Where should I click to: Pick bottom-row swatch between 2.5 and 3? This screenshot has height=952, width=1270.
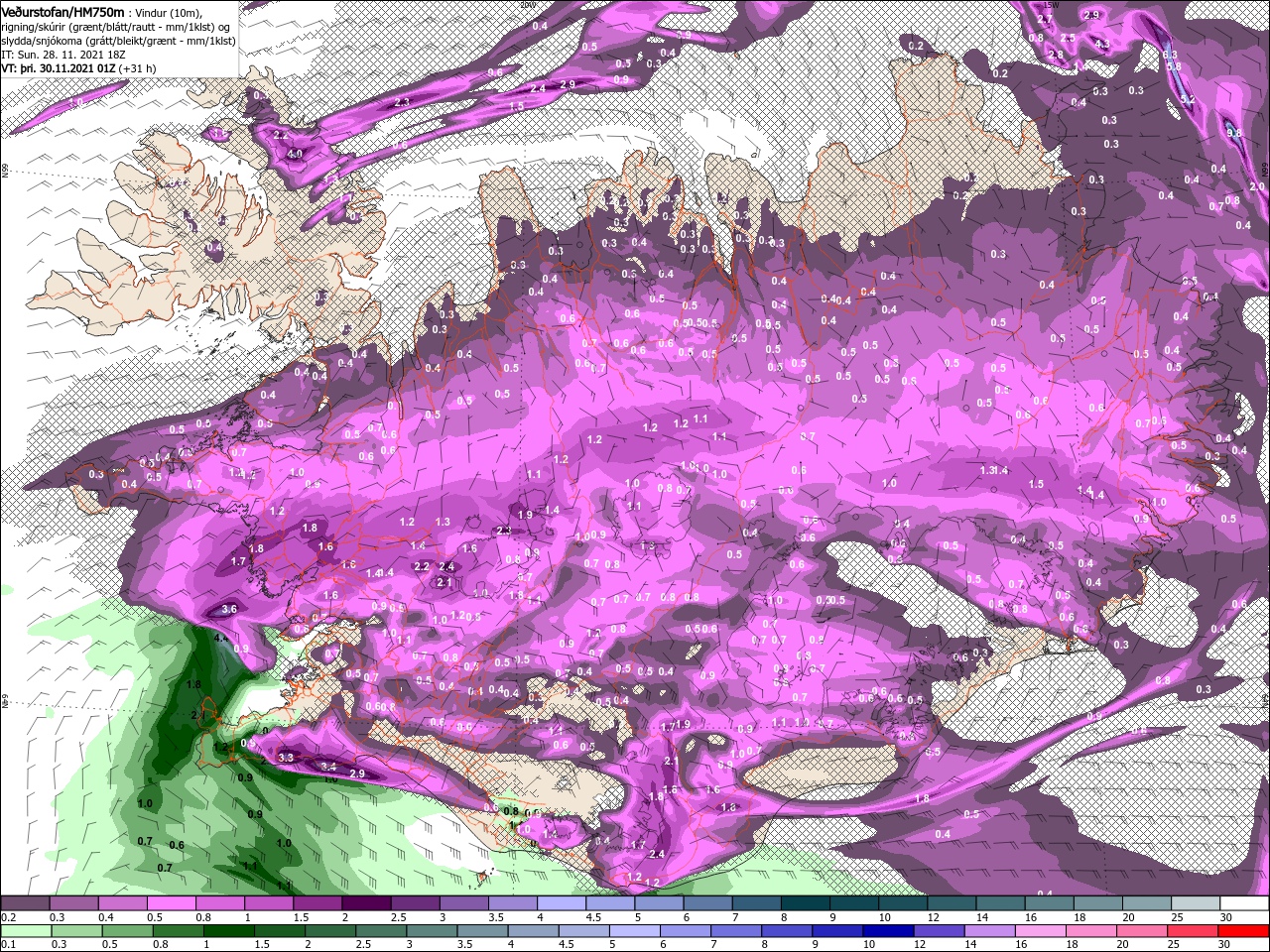pyautogui.click(x=379, y=931)
